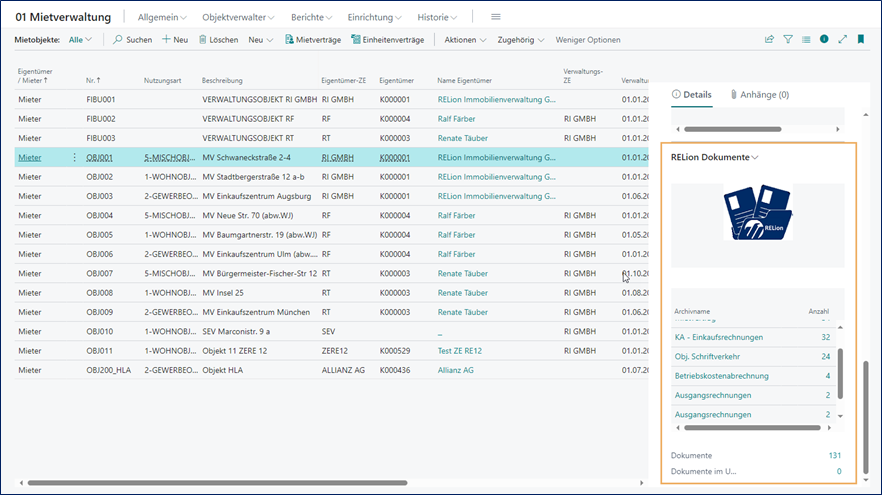Click the RELion documents logo image
Image resolution: width=882 pixels, height=495 pixels.
pyautogui.click(x=758, y=214)
